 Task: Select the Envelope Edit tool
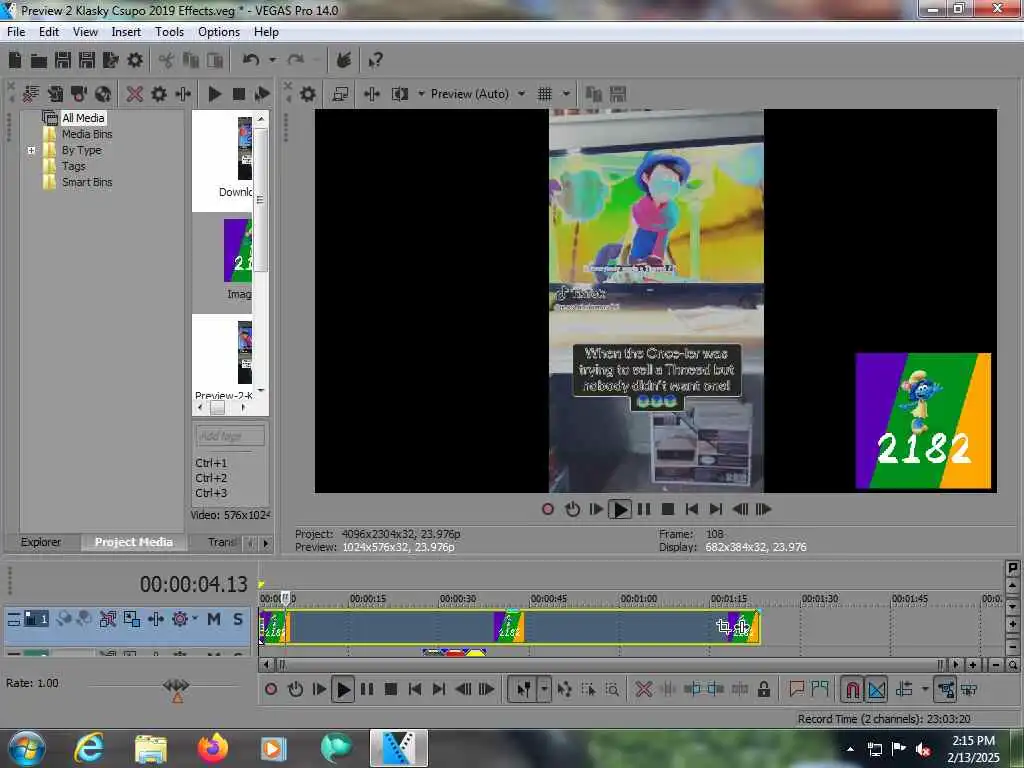tap(565, 689)
